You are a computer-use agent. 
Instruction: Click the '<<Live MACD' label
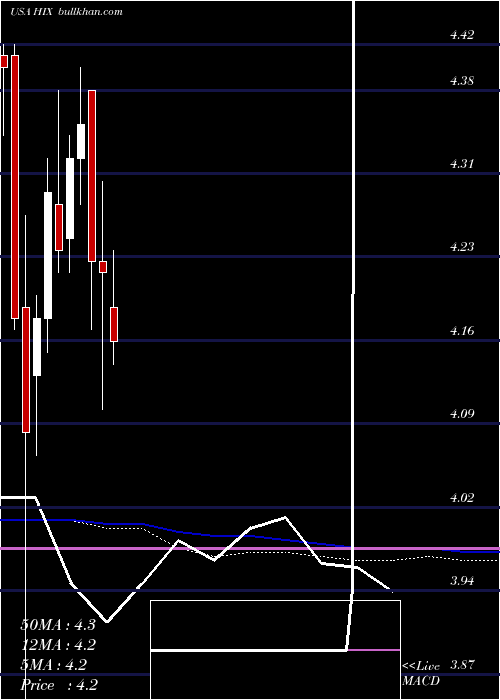[421, 673]
